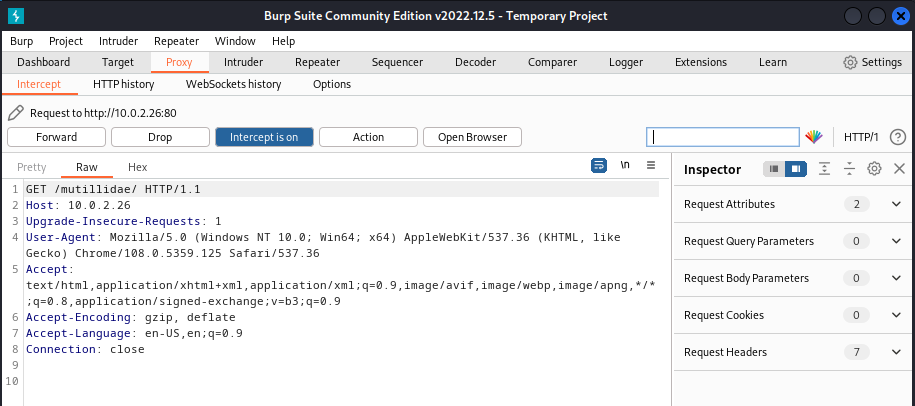
Task: Drop the intercepted request
Action: tap(160, 137)
